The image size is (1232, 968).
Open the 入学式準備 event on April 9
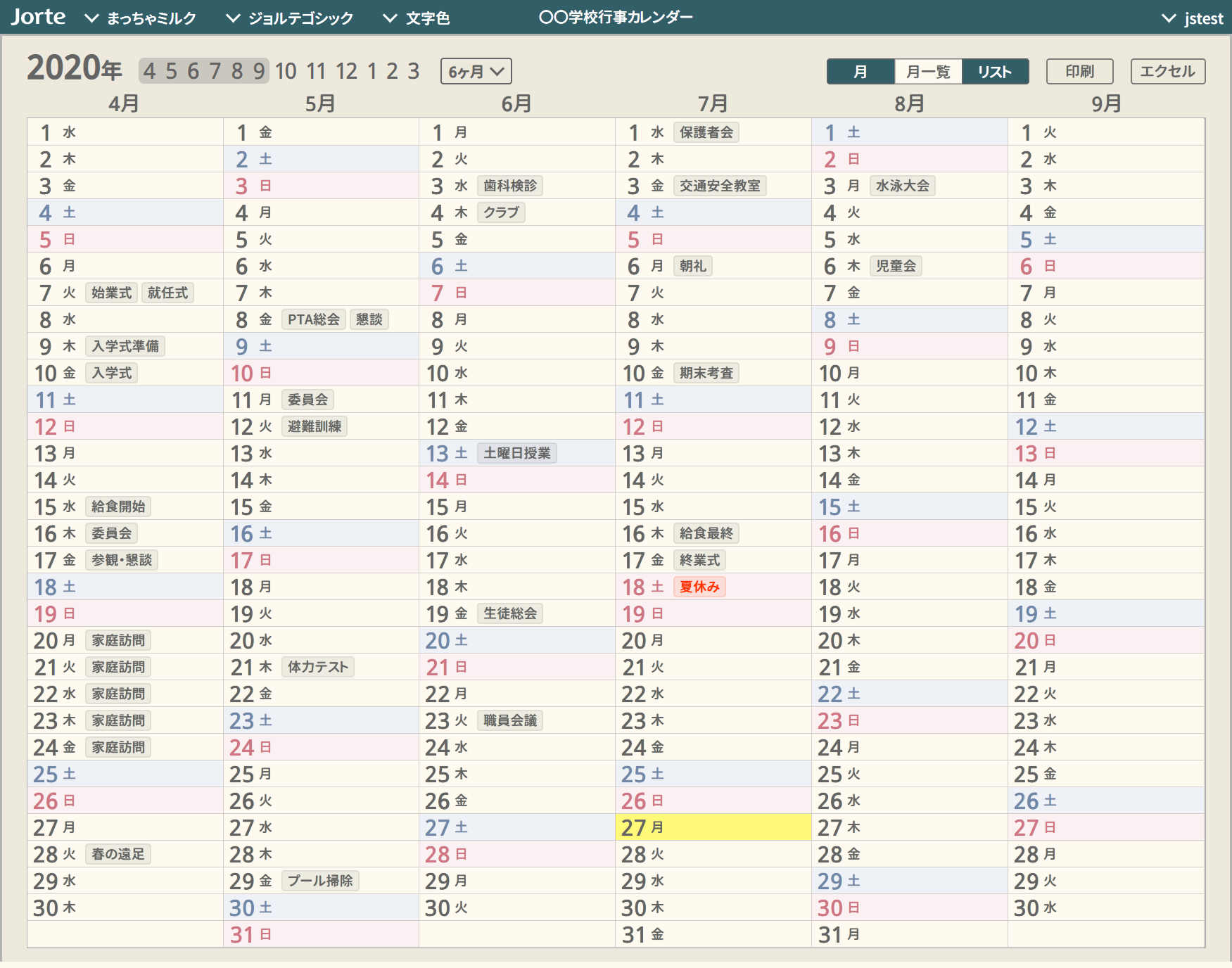pyautogui.click(x=125, y=346)
